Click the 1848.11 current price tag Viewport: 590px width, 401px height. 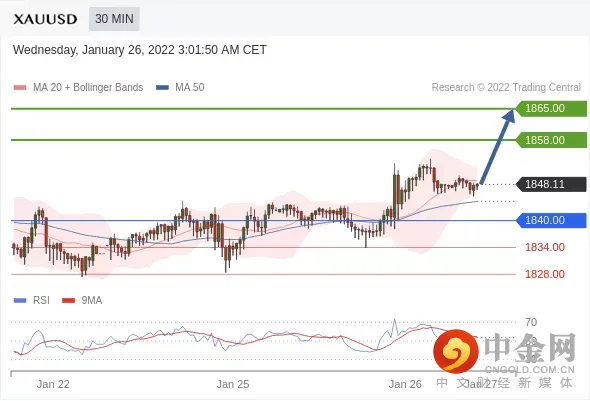(x=551, y=184)
